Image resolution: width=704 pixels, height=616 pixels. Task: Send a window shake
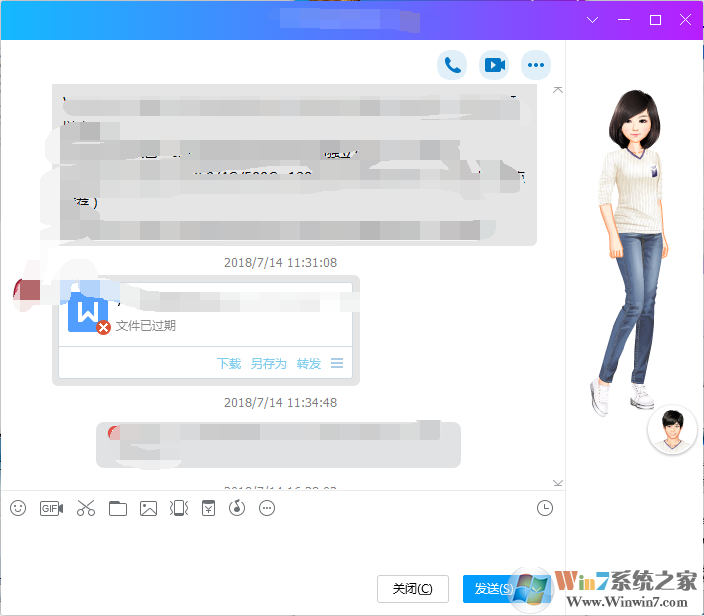[x=179, y=508]
